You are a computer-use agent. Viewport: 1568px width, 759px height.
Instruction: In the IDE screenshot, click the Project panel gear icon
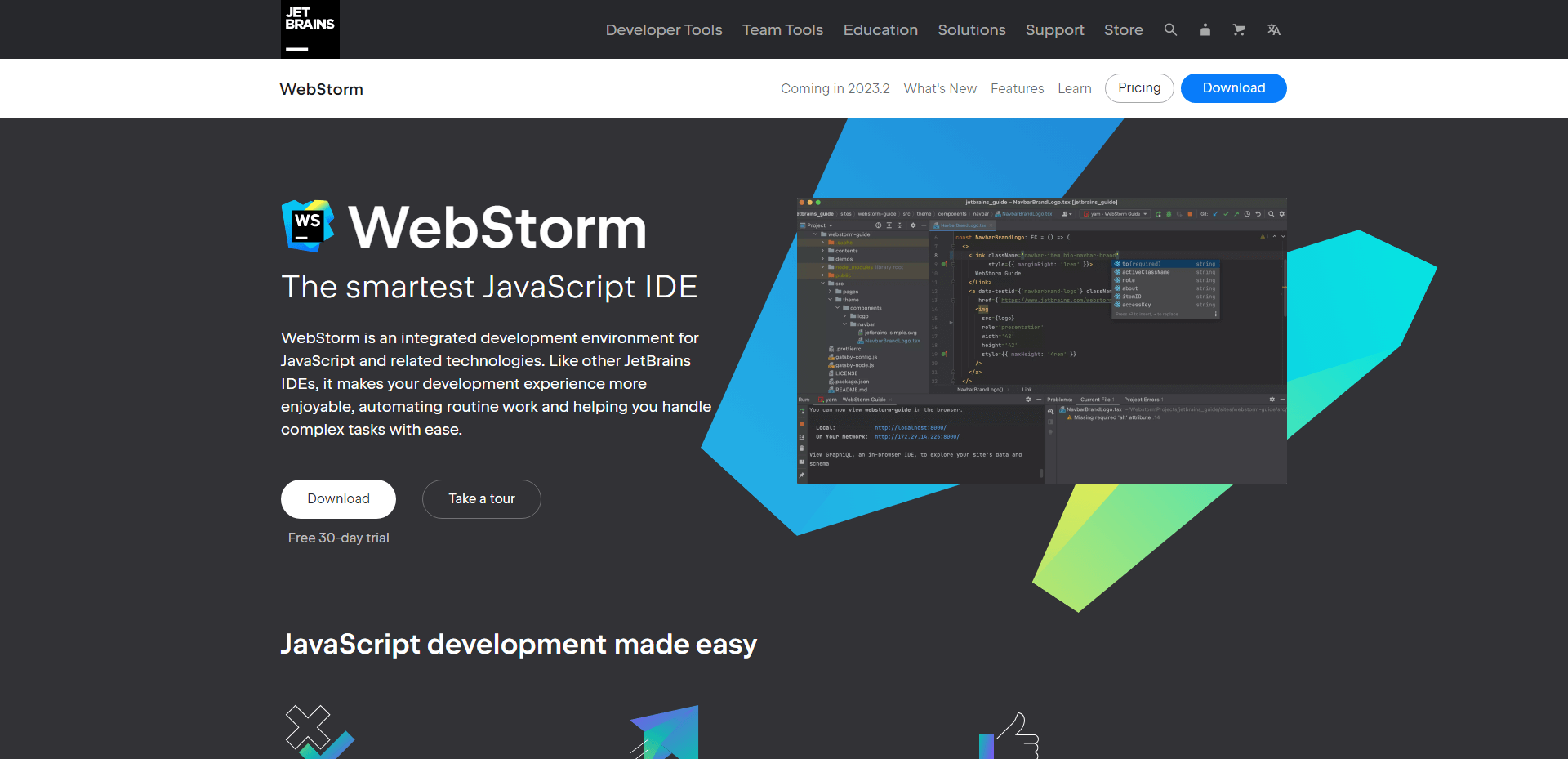(913, 225)
